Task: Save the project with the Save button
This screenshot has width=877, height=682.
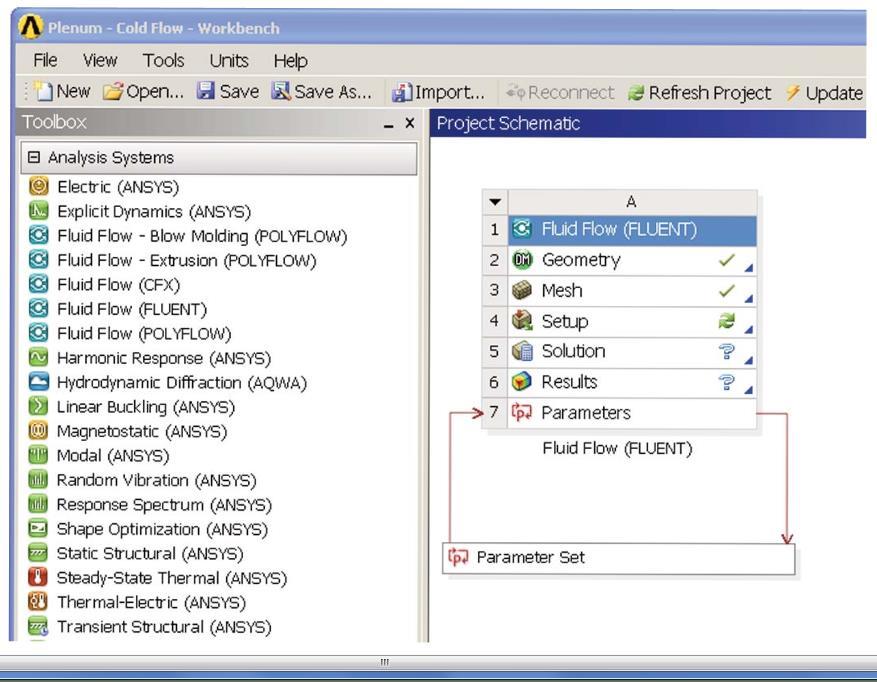Action: point(228,91)
